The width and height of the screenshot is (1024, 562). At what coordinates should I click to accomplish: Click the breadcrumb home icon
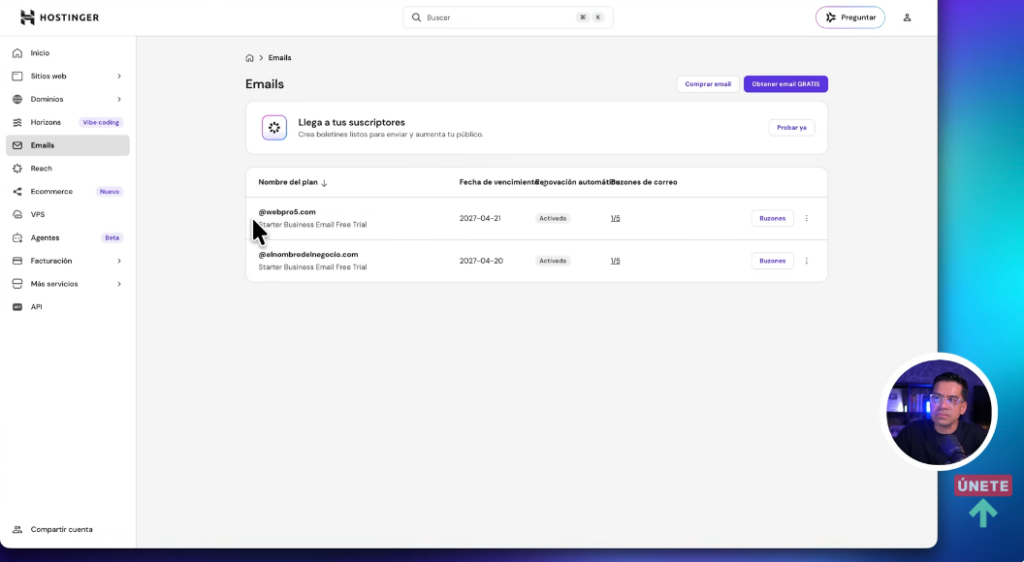point(249,58)
